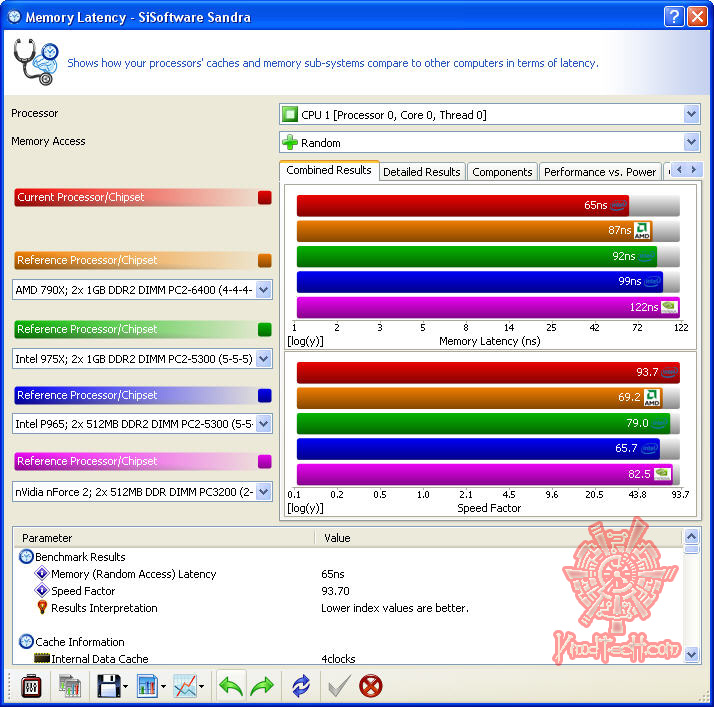Click the grey checkmark OK icon
This screenshot has height=707, width=714.
pyautogui.click(x=339, y=686)
